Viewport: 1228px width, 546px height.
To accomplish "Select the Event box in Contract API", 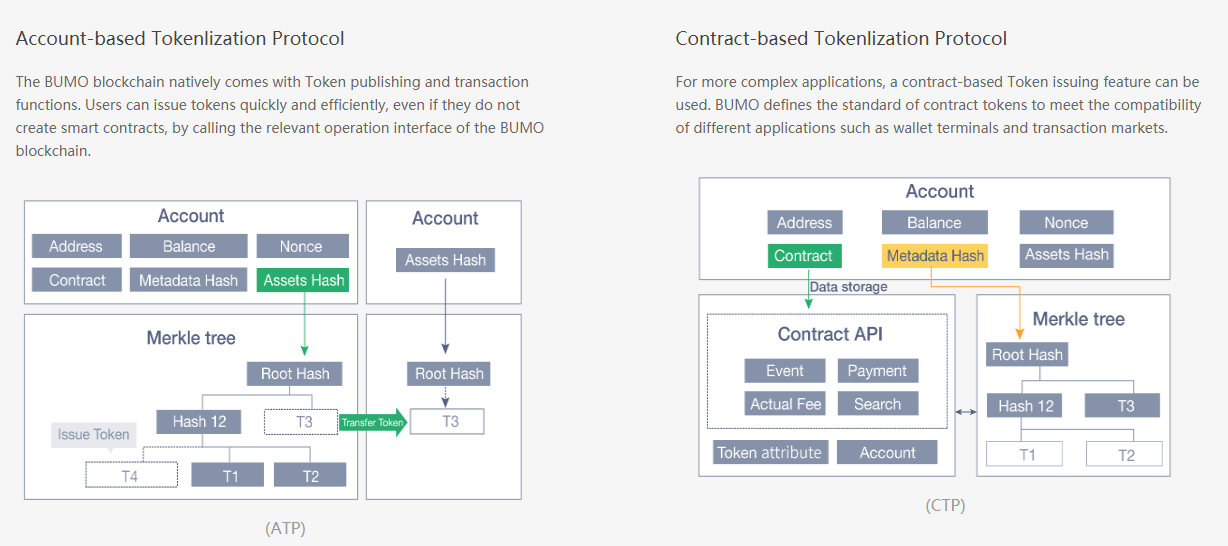I will [785, 371].
